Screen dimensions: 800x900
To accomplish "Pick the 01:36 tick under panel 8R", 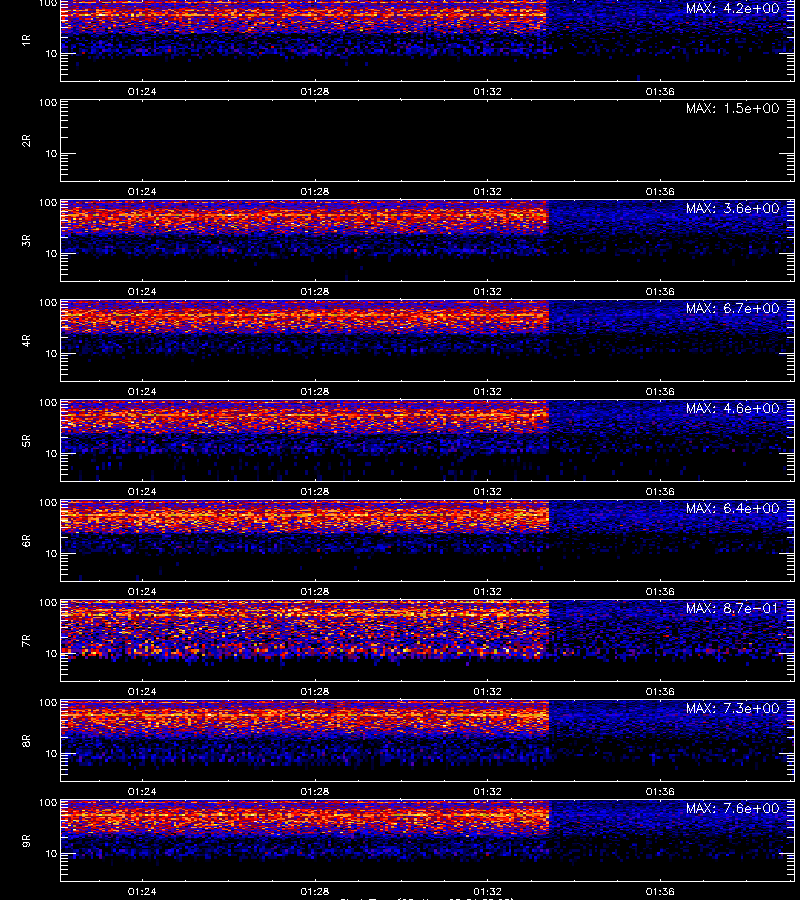I will (660, 792).
